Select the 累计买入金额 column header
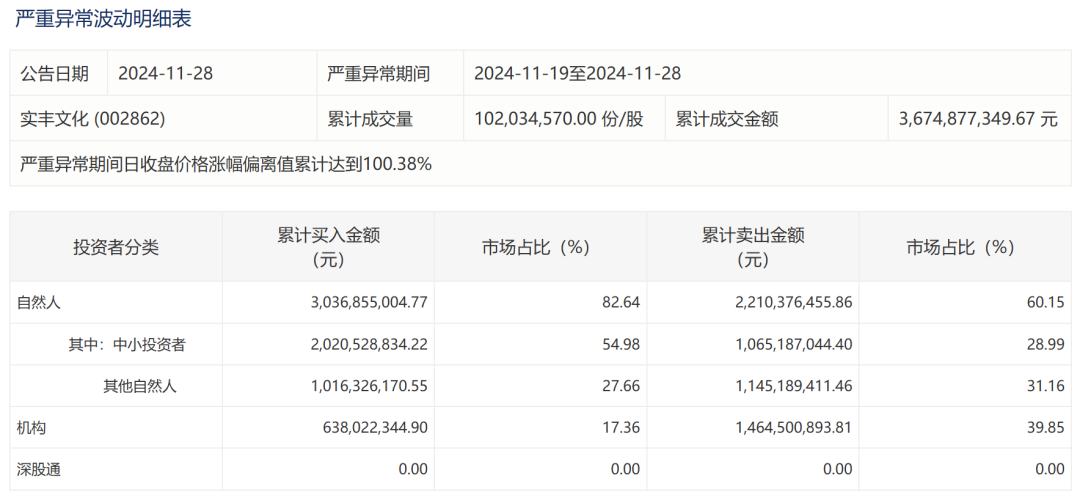1080x492 pixels. (x=328, y=248)
